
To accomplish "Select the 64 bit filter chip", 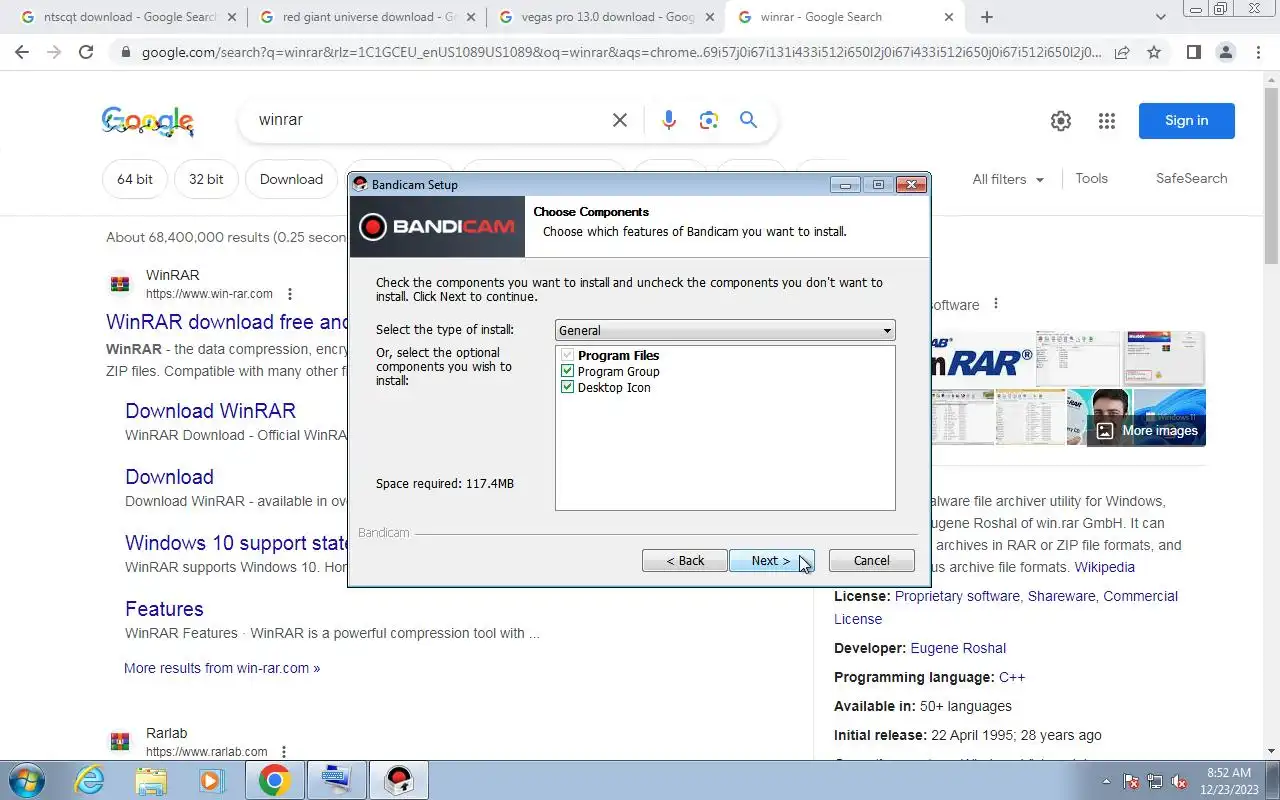I will (135, 179).
